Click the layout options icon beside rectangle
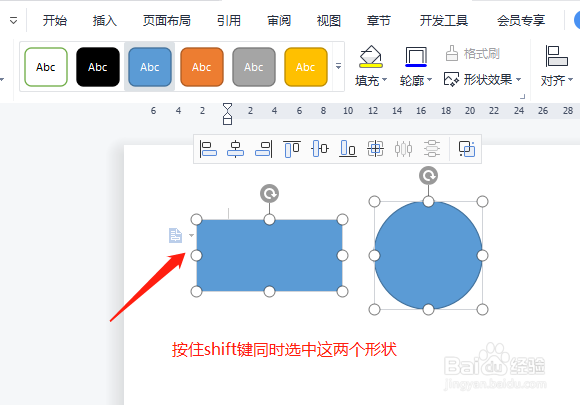The width and height of the screenshot is (580, 405). coord(175,235)
